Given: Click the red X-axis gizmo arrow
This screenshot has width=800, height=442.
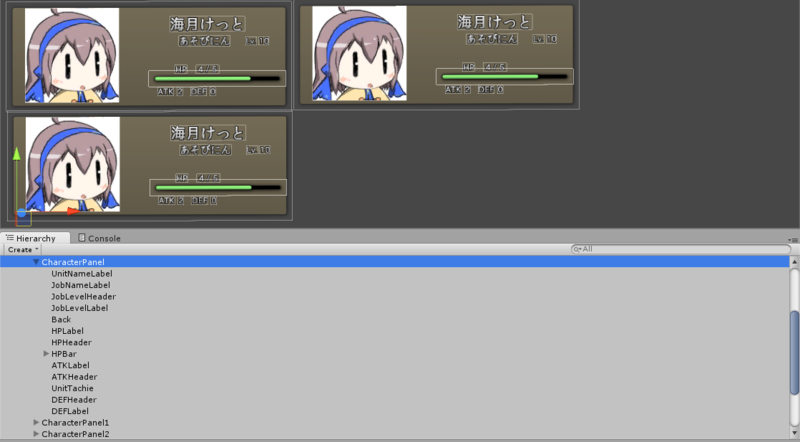Looking at the screenshot, I should click(74, 211).
